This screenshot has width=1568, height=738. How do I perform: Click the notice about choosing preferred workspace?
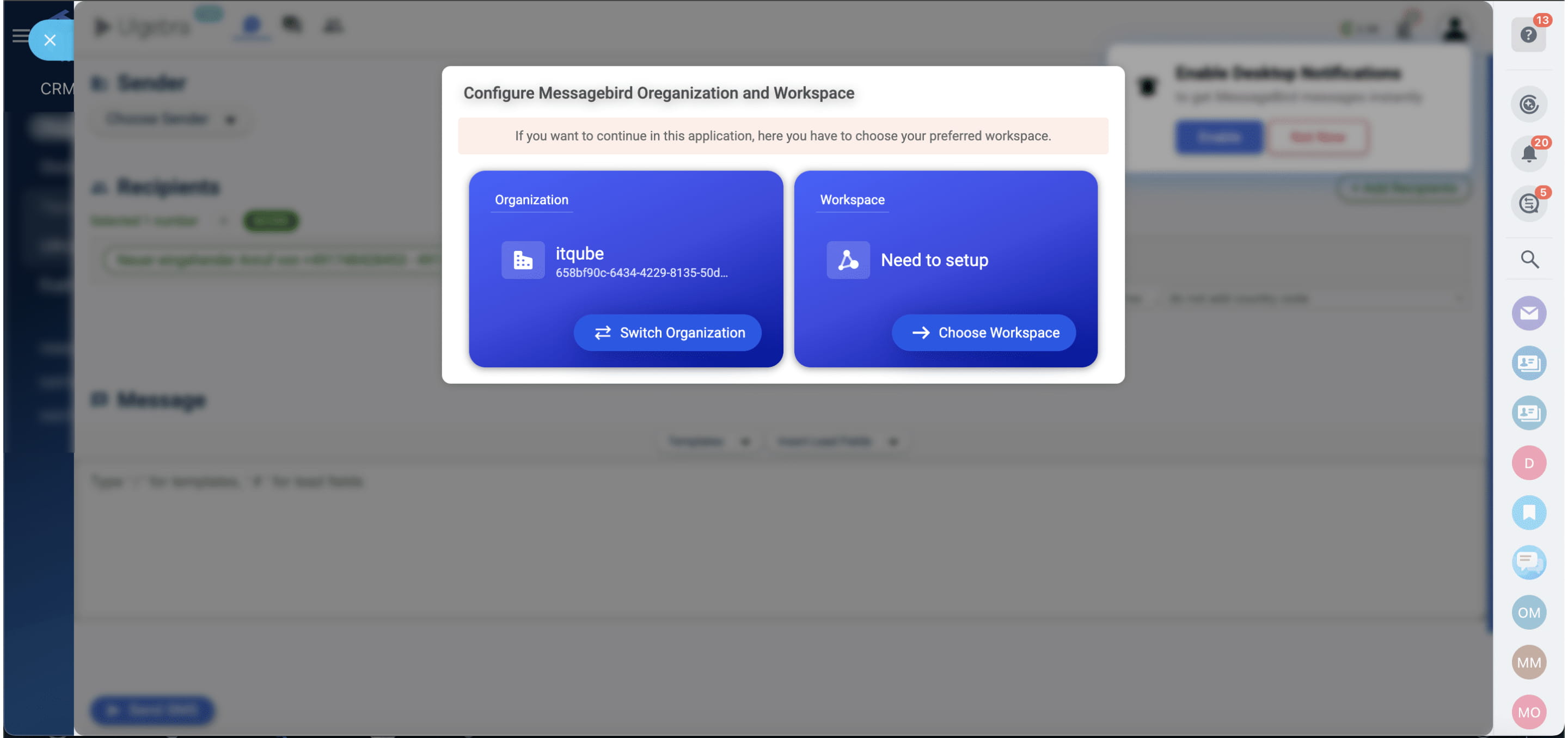[783, 136]
